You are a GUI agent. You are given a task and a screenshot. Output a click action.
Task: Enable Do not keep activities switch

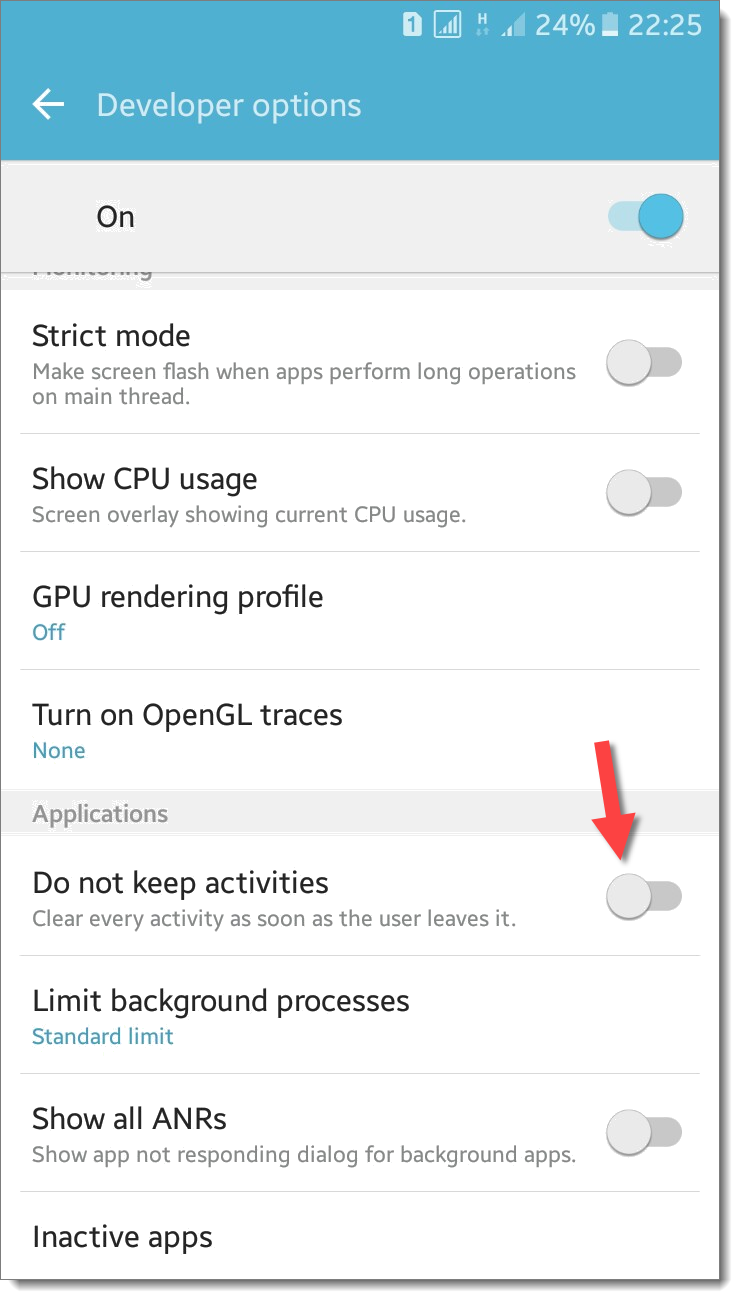click(x=644, y=897)
